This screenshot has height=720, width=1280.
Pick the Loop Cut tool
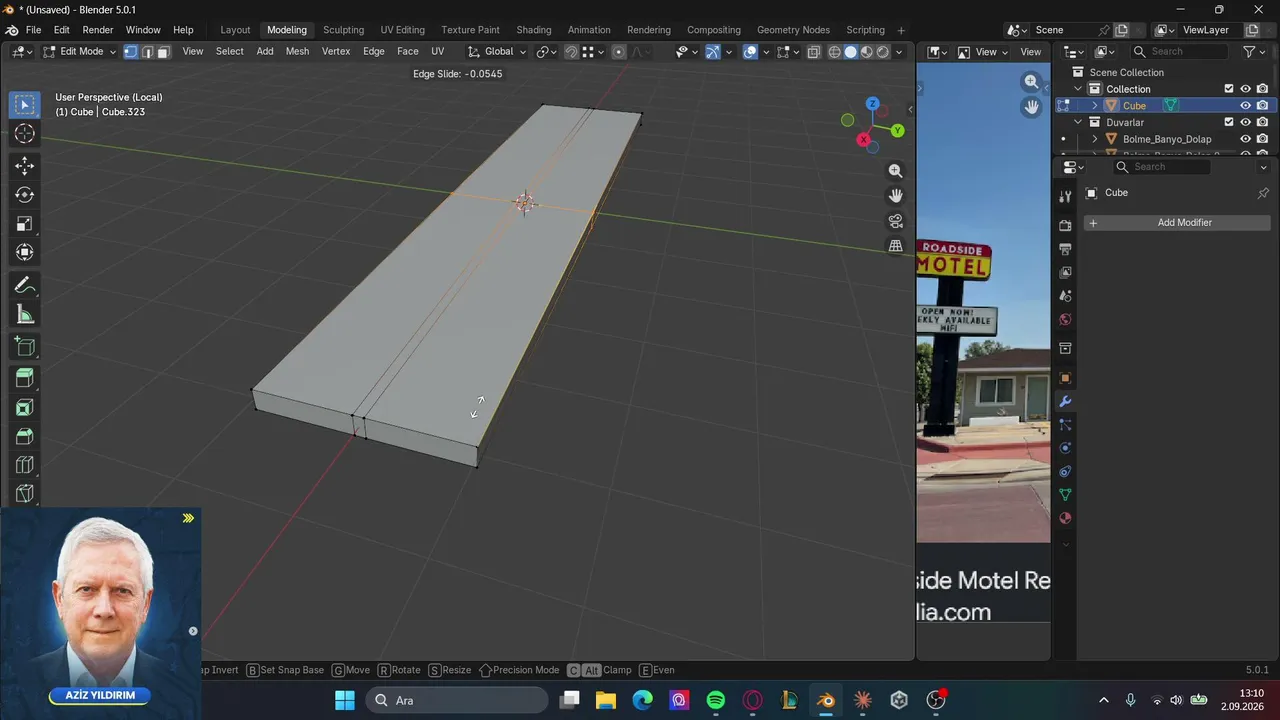25,465
